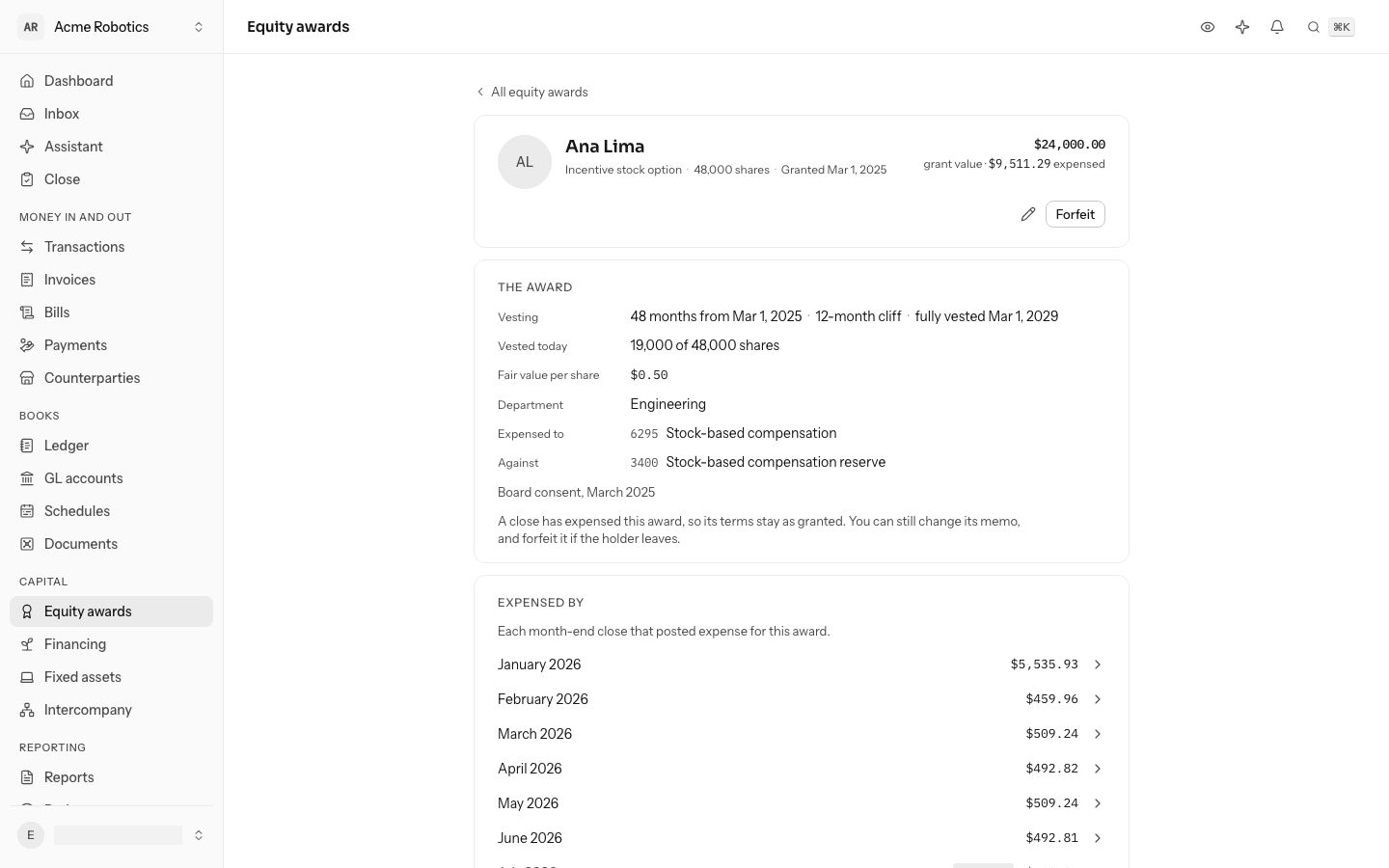The image size is (1389, 868).
Task: Expand the January 2026 close row chevron
Action: [x=1098, y=665]
